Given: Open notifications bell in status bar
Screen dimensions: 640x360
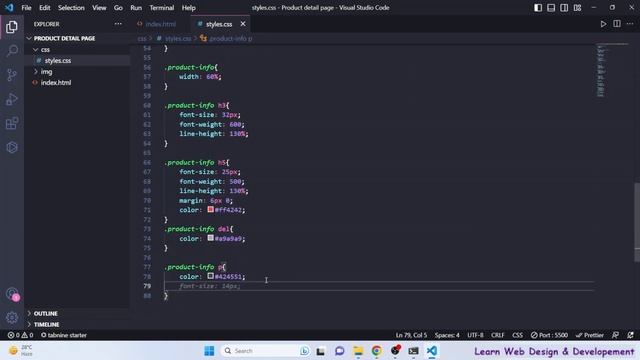Looking at the screenshot, I should pyautogui.click(x=631, y=335).
